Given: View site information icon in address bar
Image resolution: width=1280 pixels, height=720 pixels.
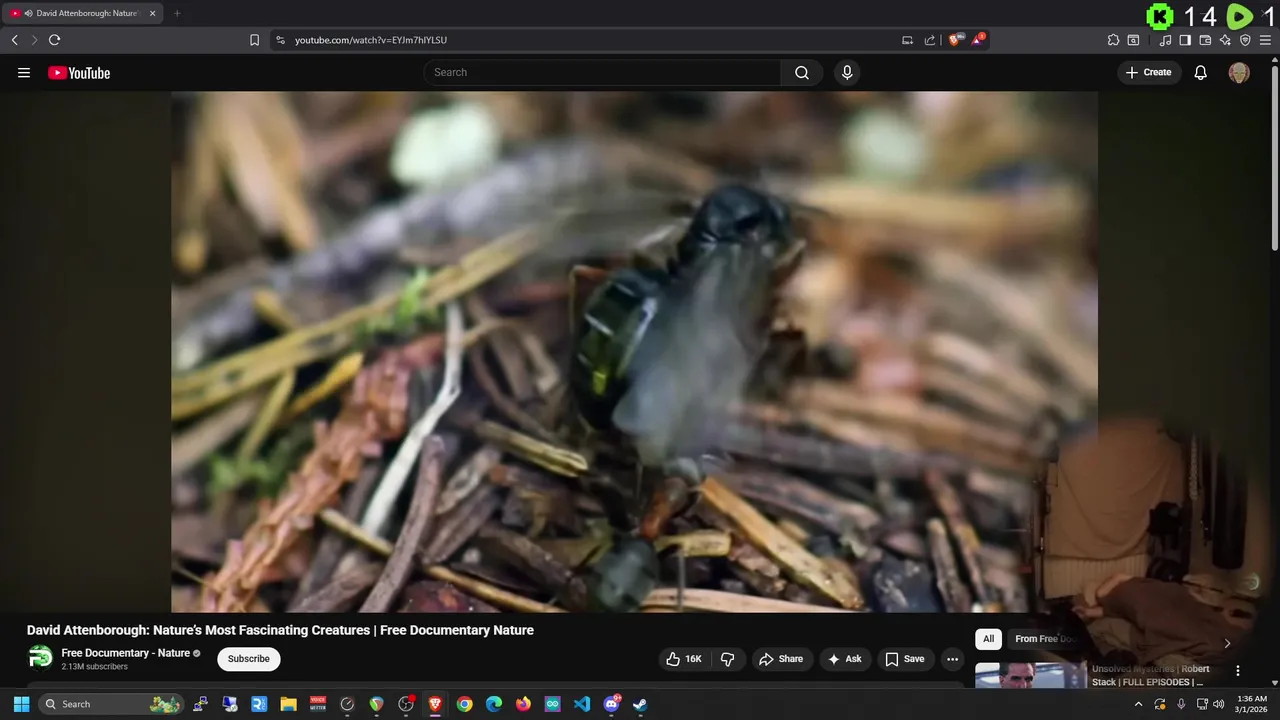Looking at the screenshot, I should pos(280,40).
